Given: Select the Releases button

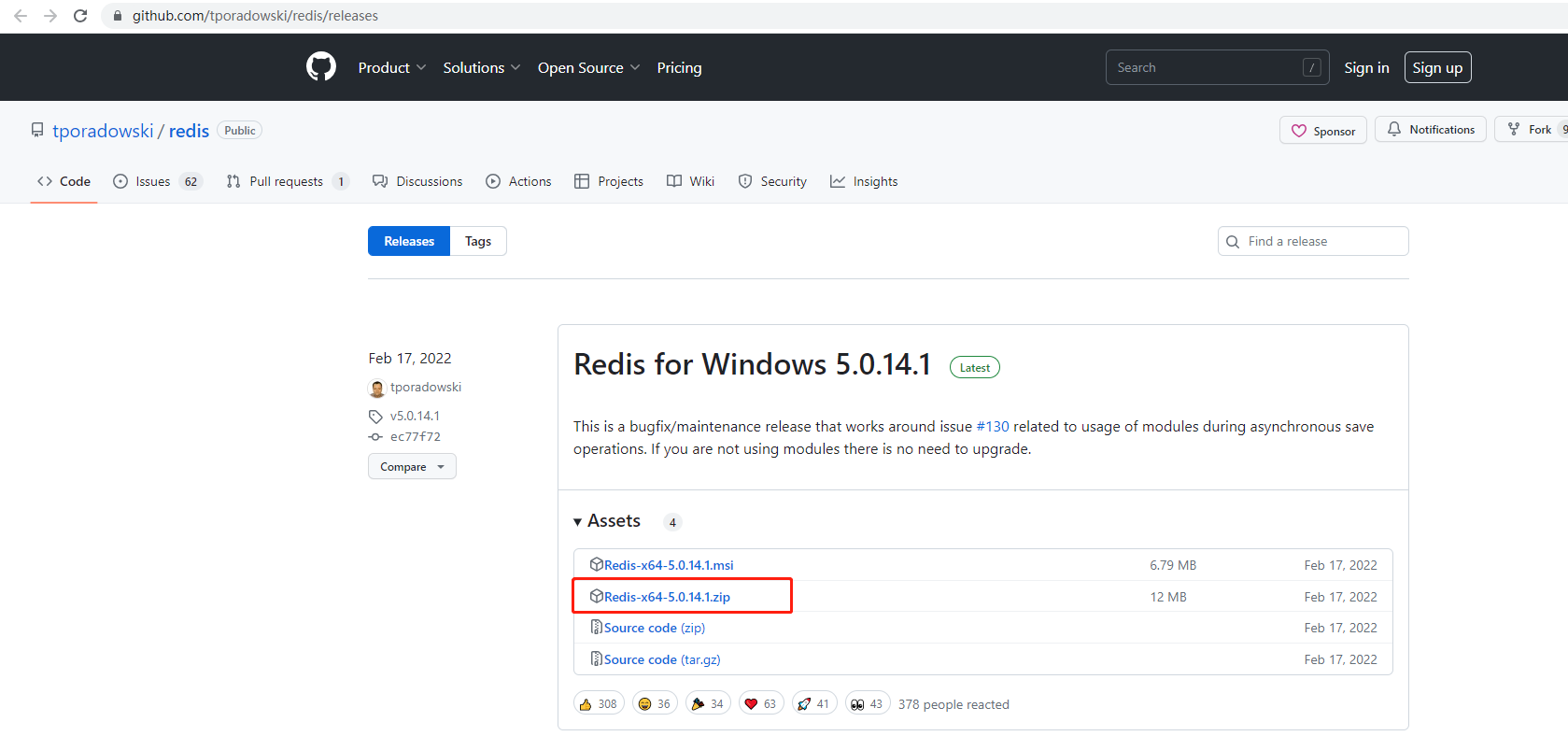Looking at the screenshot, I should [409, 241].
